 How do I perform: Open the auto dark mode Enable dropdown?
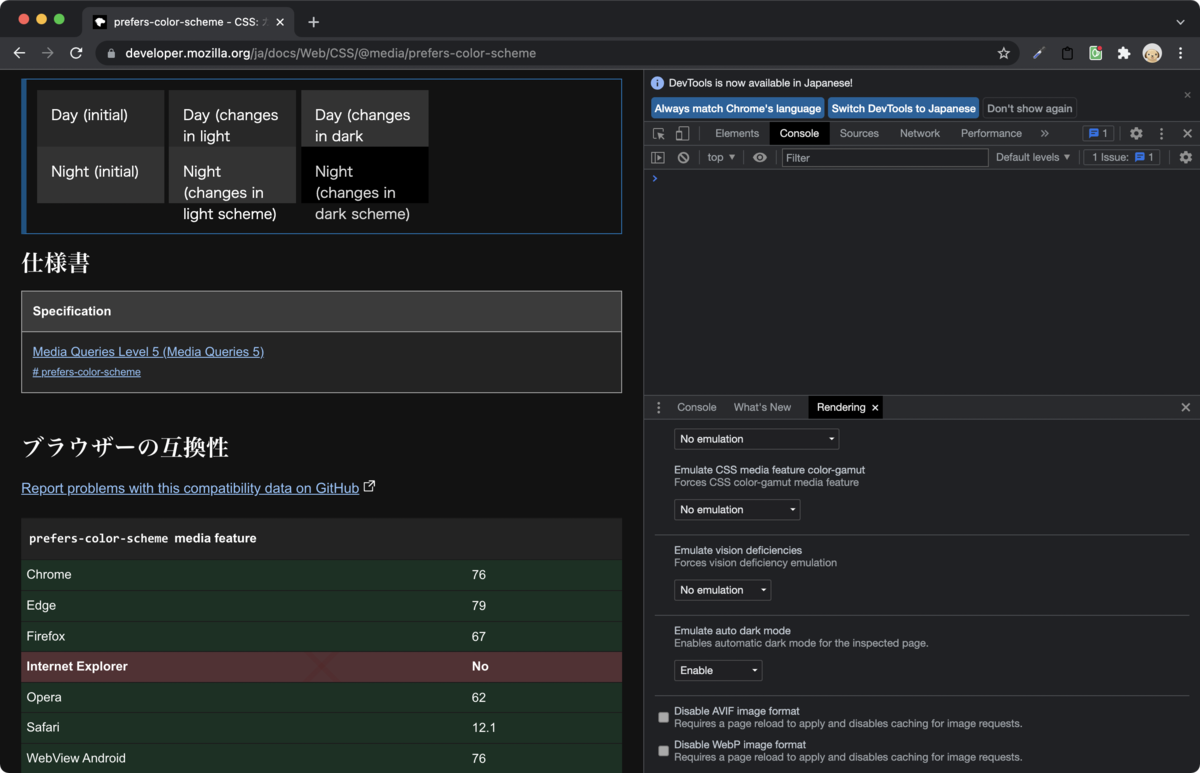(x=718, y=670)
